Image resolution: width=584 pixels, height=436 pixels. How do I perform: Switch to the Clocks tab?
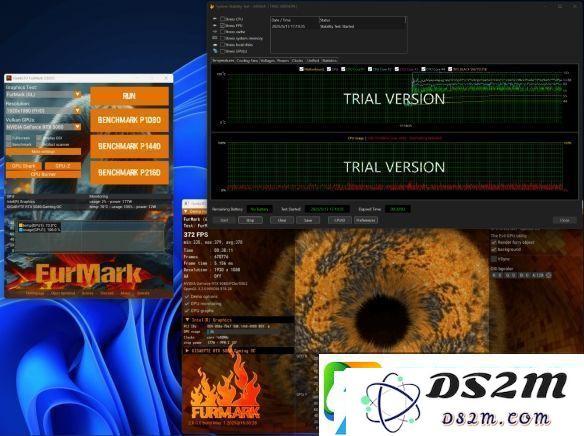pyautogui.click(x=297, y=60)
